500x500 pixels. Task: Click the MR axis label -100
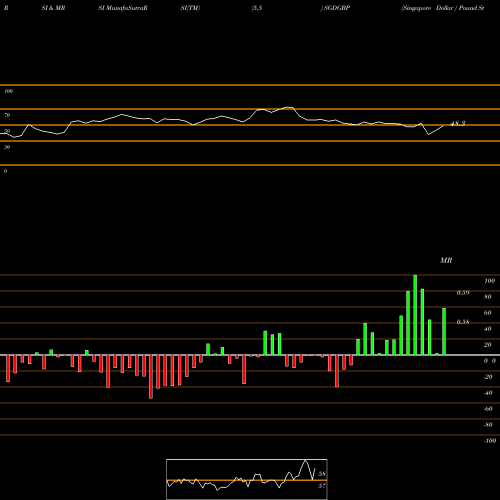coord(490,441)
